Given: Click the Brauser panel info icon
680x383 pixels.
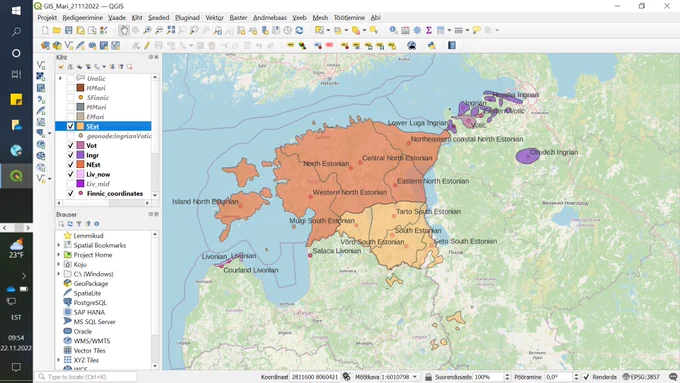Looking at the screenshot, I should point(97,224).
